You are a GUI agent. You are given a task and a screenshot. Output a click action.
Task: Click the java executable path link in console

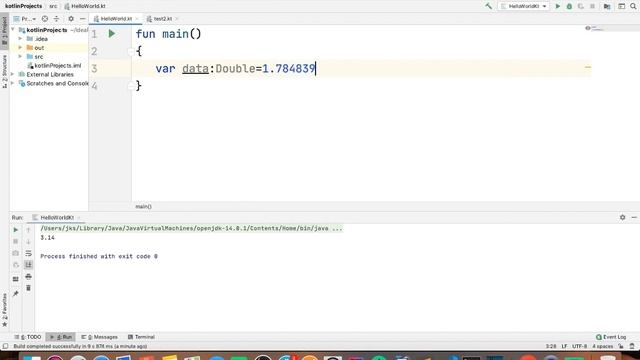coord(191,229)
